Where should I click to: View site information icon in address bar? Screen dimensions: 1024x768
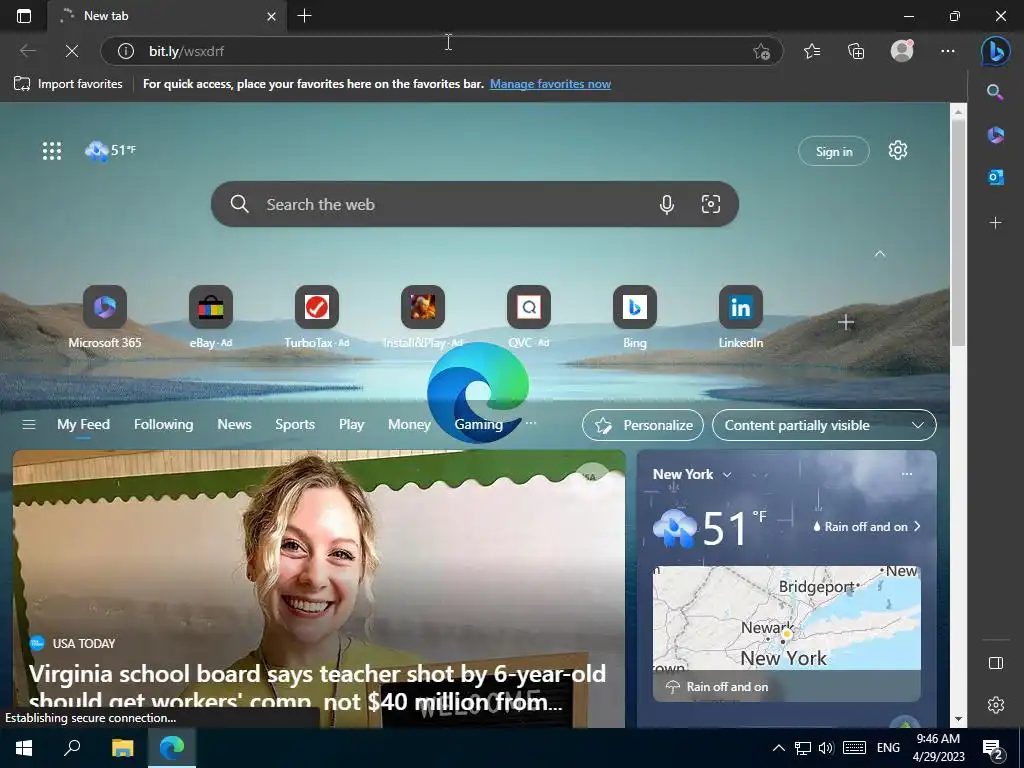[x=125, y=51]
